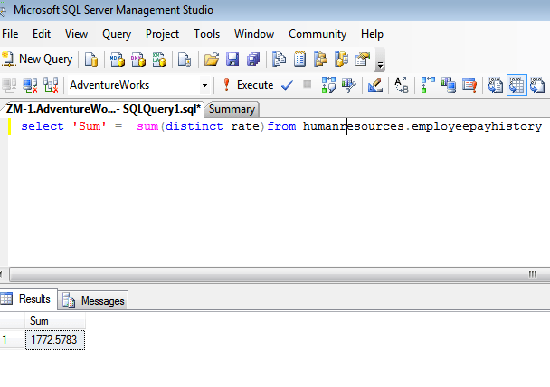Screen dimensions: 550x387
Task: Open the Tools menu
Action: [207, 34]
